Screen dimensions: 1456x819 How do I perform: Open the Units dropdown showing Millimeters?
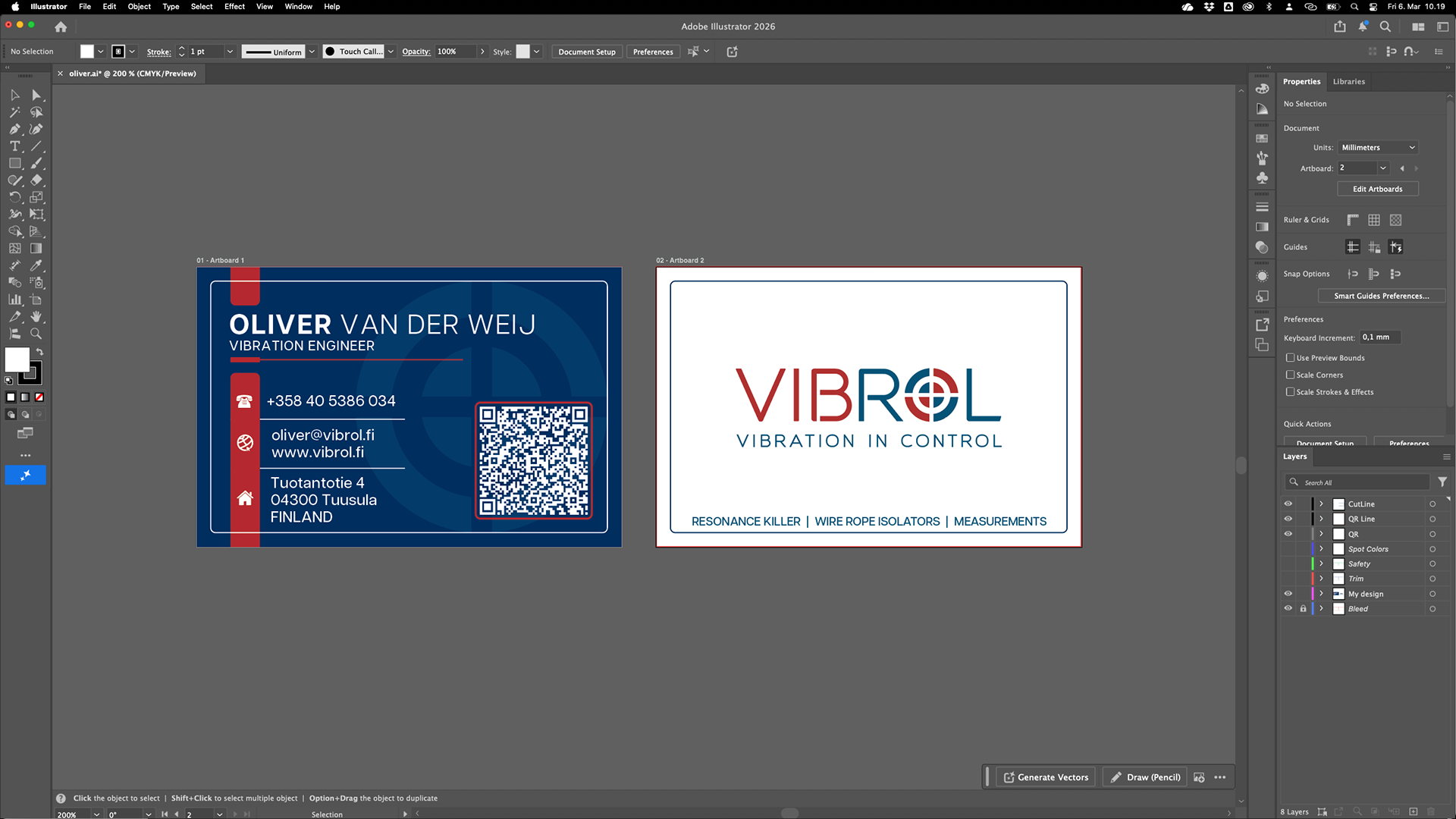point(1378,148)
